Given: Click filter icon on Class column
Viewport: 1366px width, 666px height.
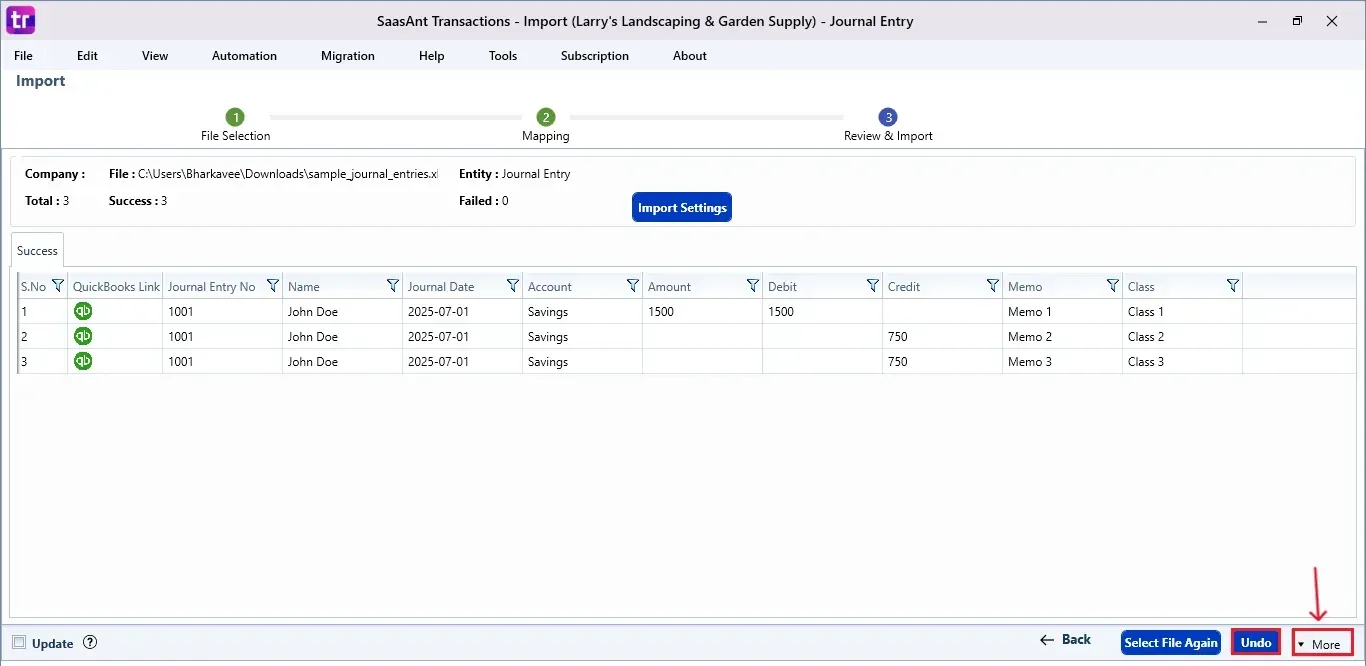Looking at the screenshot, I should pos(1232,286).
